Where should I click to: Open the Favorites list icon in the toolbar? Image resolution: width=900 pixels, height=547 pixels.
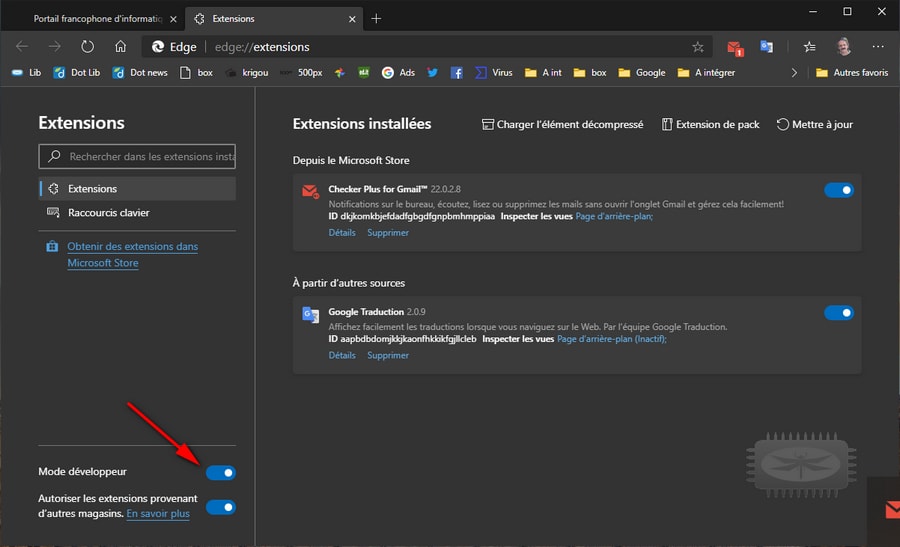[809, 47]
